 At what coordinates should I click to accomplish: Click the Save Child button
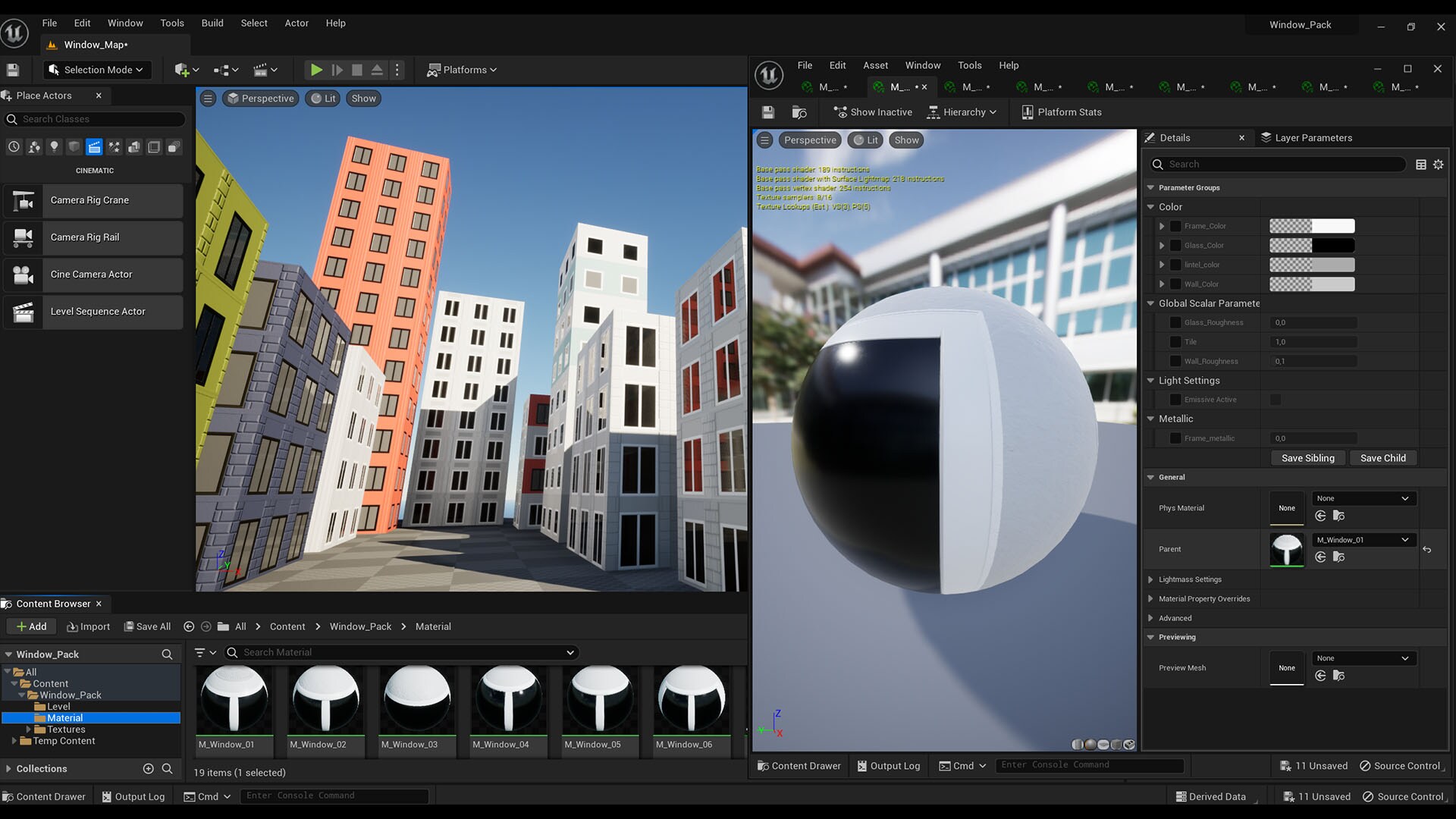(x=1382, y=457)
